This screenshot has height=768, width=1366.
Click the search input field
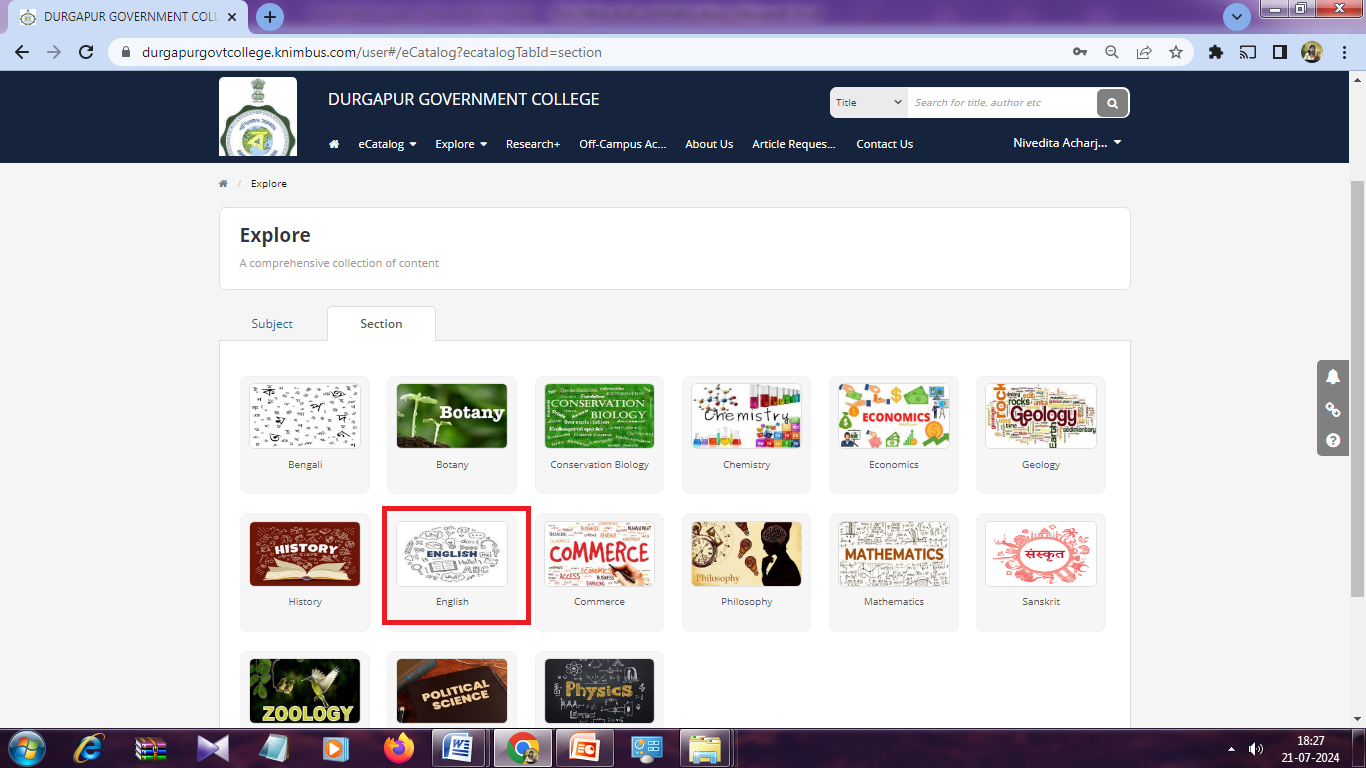click(1000, 103)
